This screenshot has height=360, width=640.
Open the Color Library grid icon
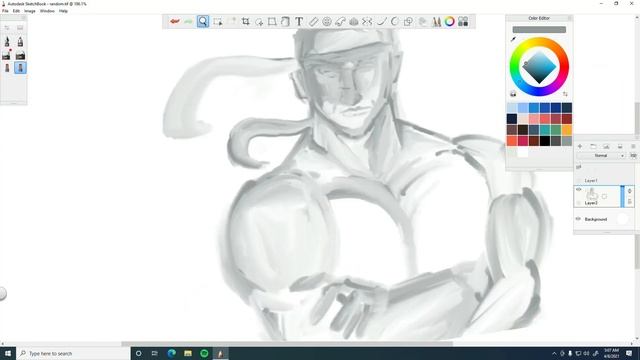(x=463, y=22)
